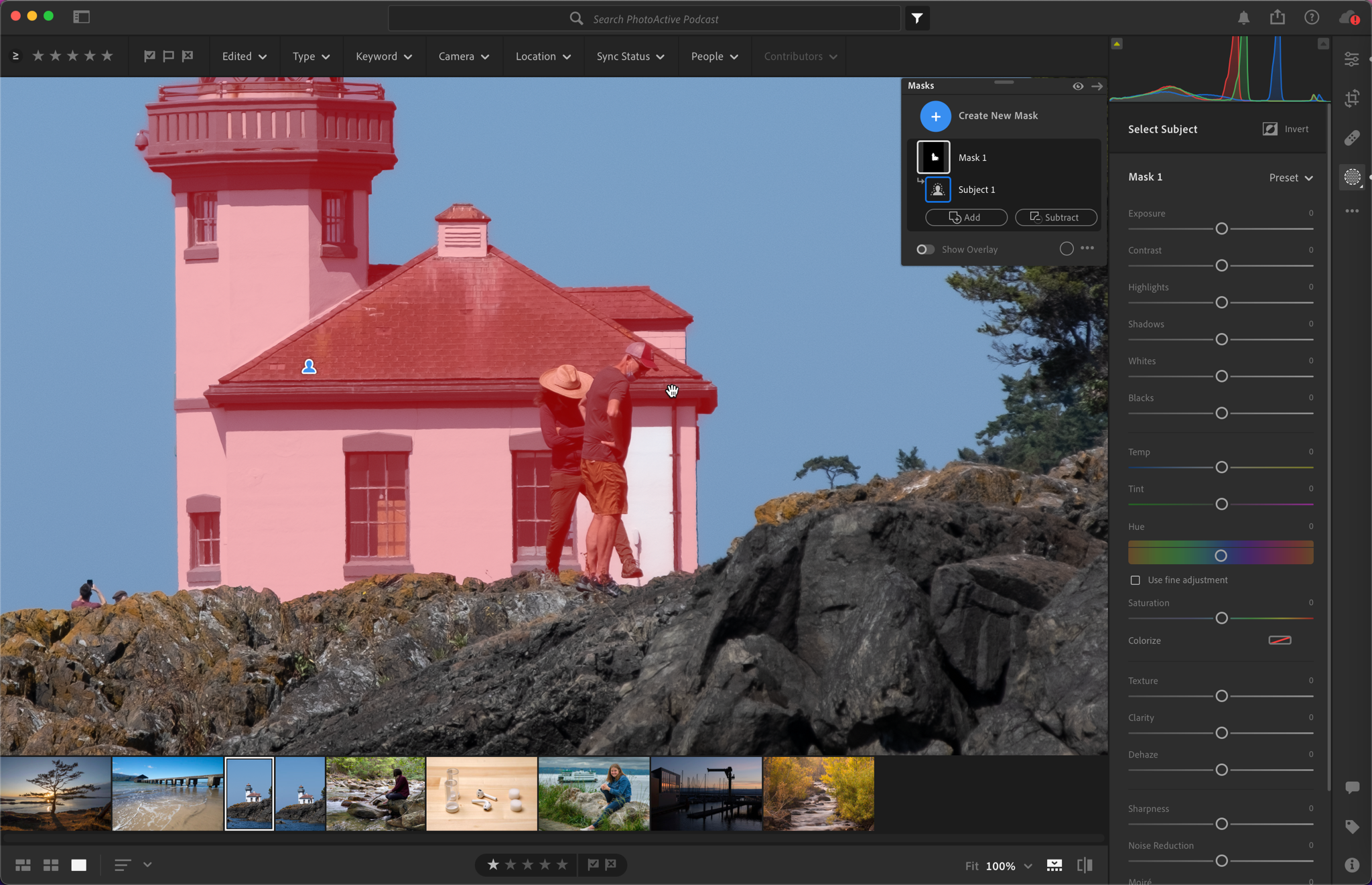This screenshot has width=1372, height=885.
Task: Click the Temp slider handle
Action: tap(1221, 468)
